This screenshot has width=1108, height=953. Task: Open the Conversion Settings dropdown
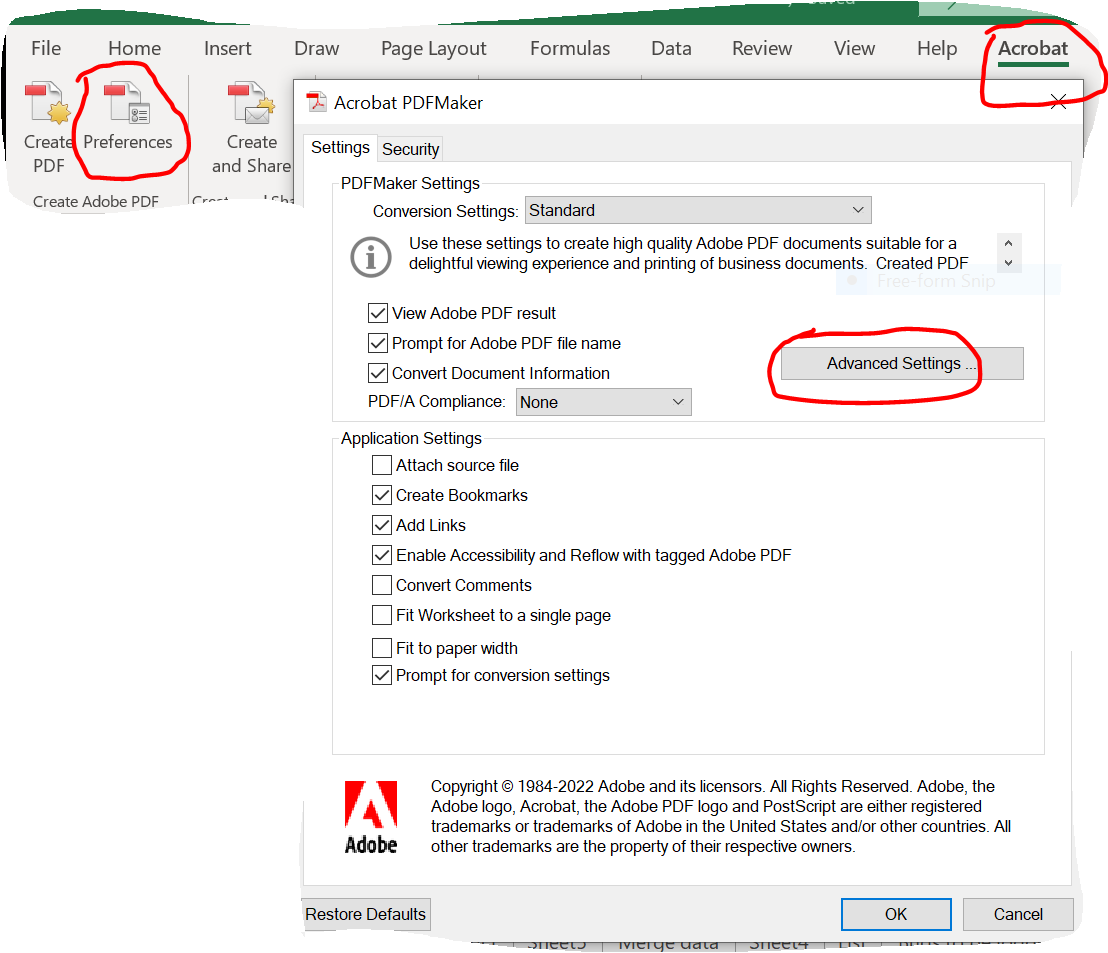tap(698, 210)
